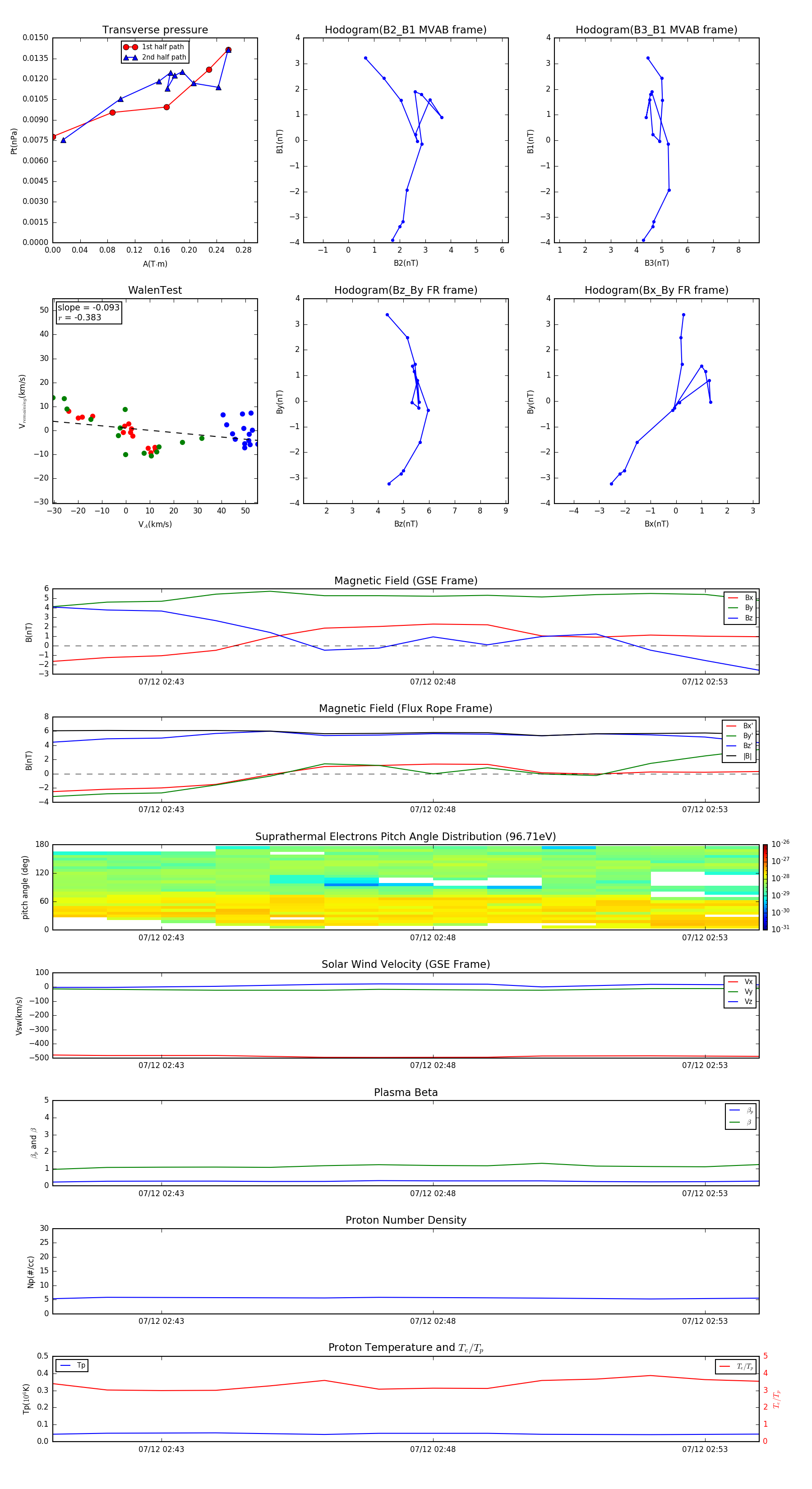Click the |B| legend entry
812x1489 pixels.
740,756
